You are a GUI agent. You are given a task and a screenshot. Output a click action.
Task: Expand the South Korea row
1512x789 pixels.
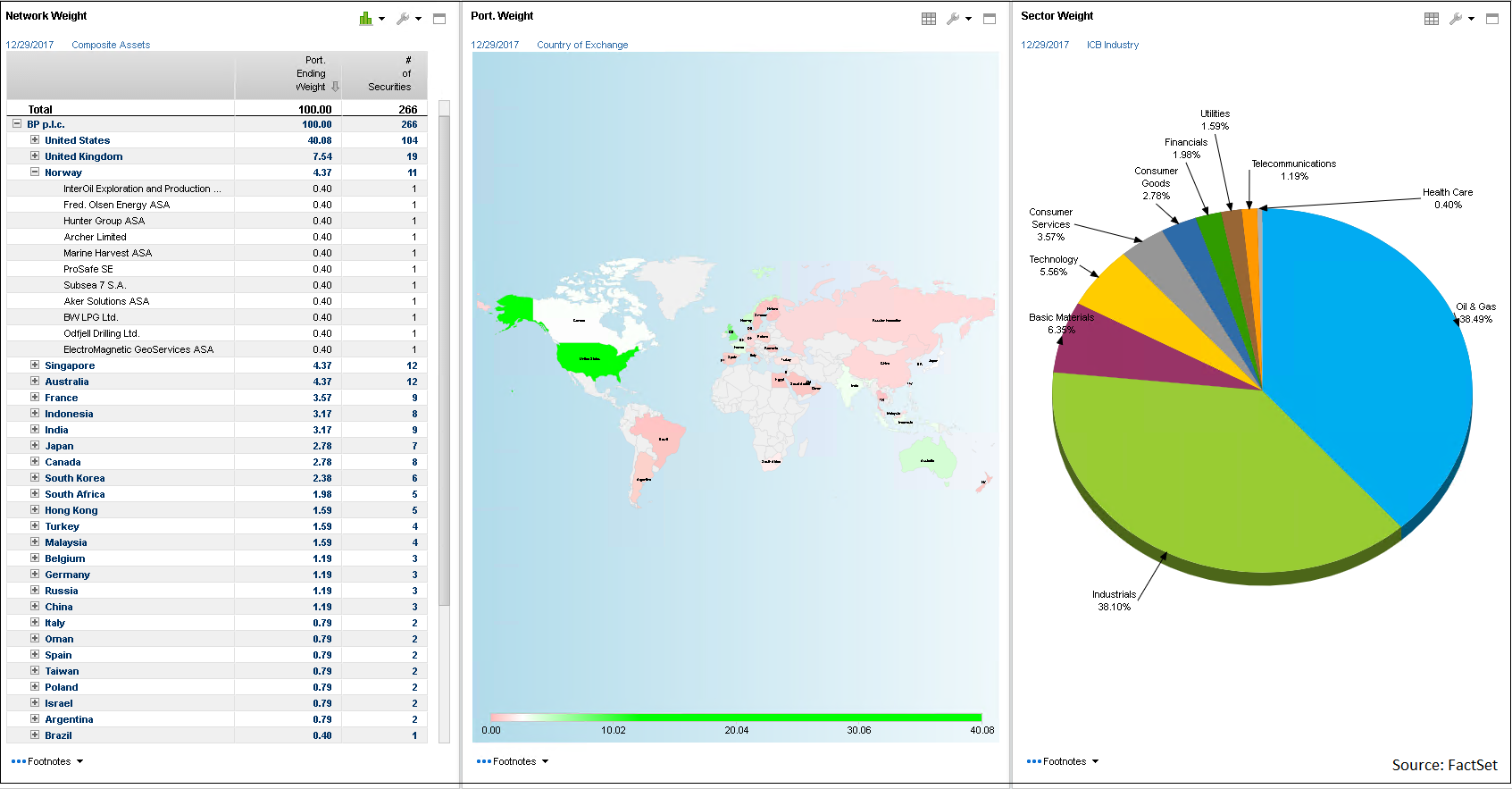click(x=35, y=478)
